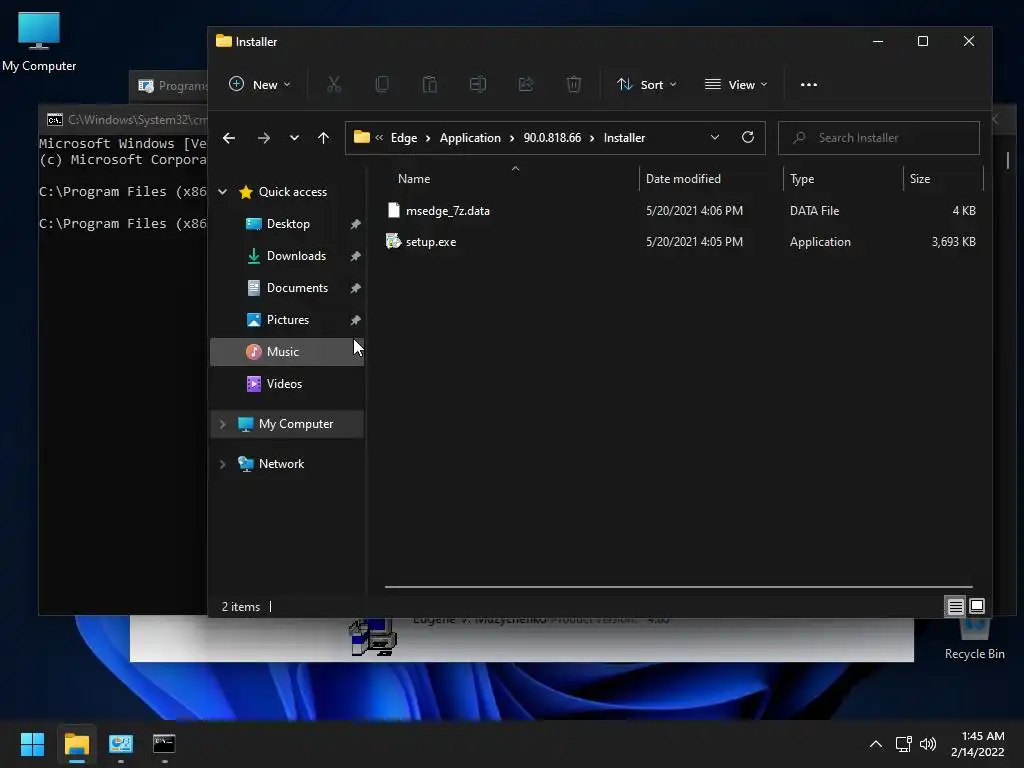
Task: Click the taskbar icon beside File Explorer
Action: [121, 744]
